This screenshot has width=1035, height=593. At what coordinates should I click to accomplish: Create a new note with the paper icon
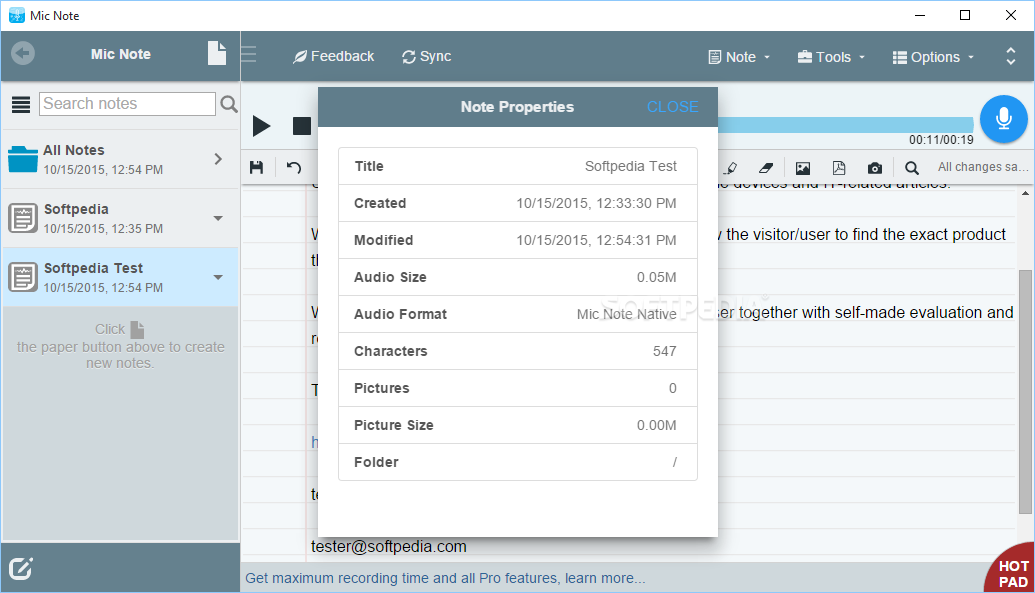pyautogui.click(x=217, y=53)
